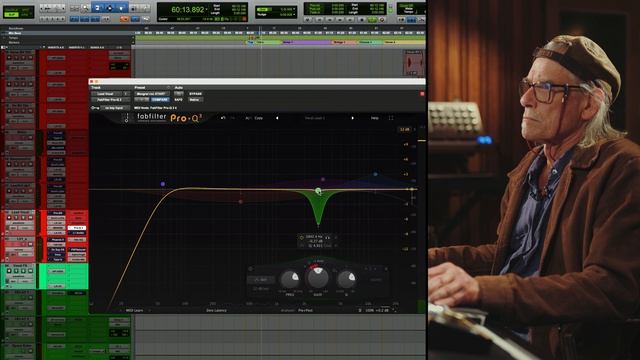Screen dimensions: 640x360
Task: Toggle plug-in BYPASS
Action: point(196,94)
